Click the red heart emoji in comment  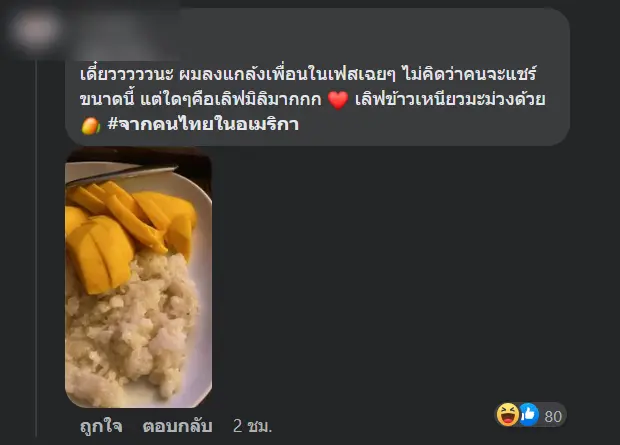[x=338, y=99]
